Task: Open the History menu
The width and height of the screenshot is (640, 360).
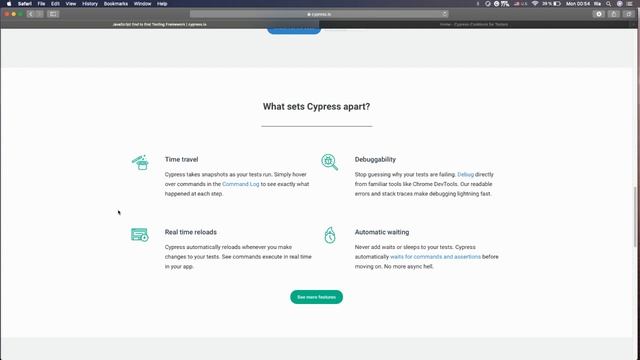Action: point(90,4)
